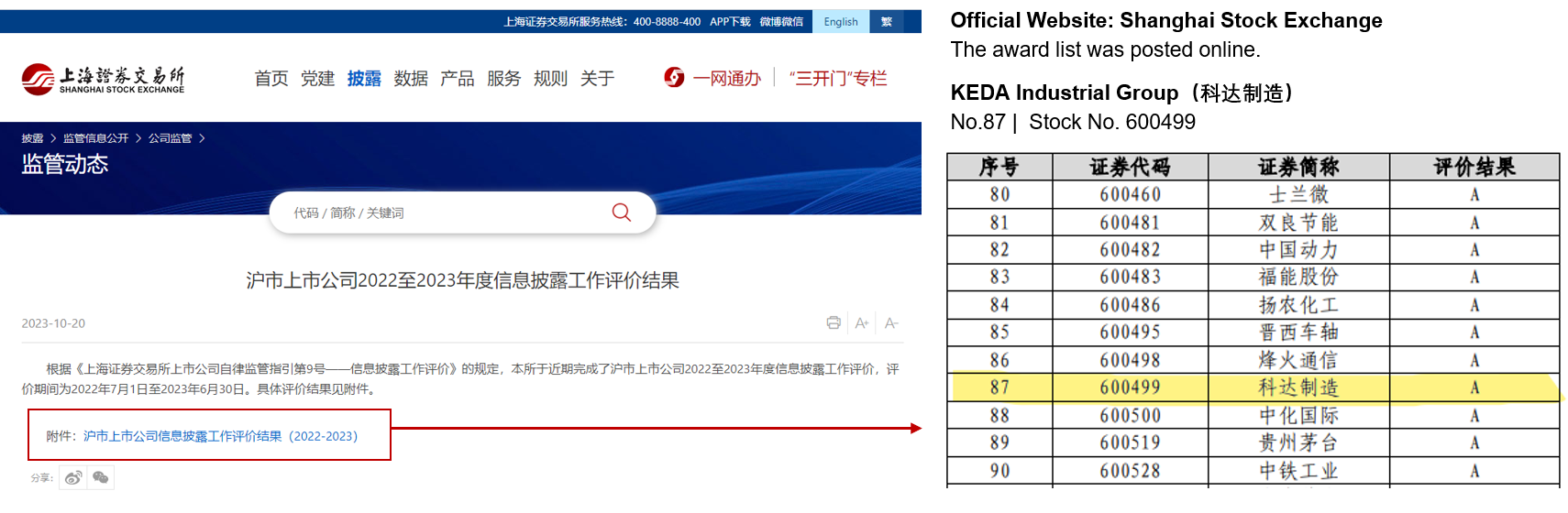Click the Shanghai Stock Exchange logo
The width and height of the screenshot is (1568, 513).
click(x=103, y=79)
